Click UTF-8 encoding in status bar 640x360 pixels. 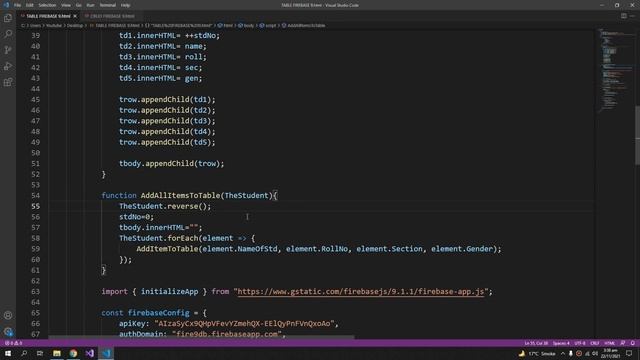(x=580, y=343)
